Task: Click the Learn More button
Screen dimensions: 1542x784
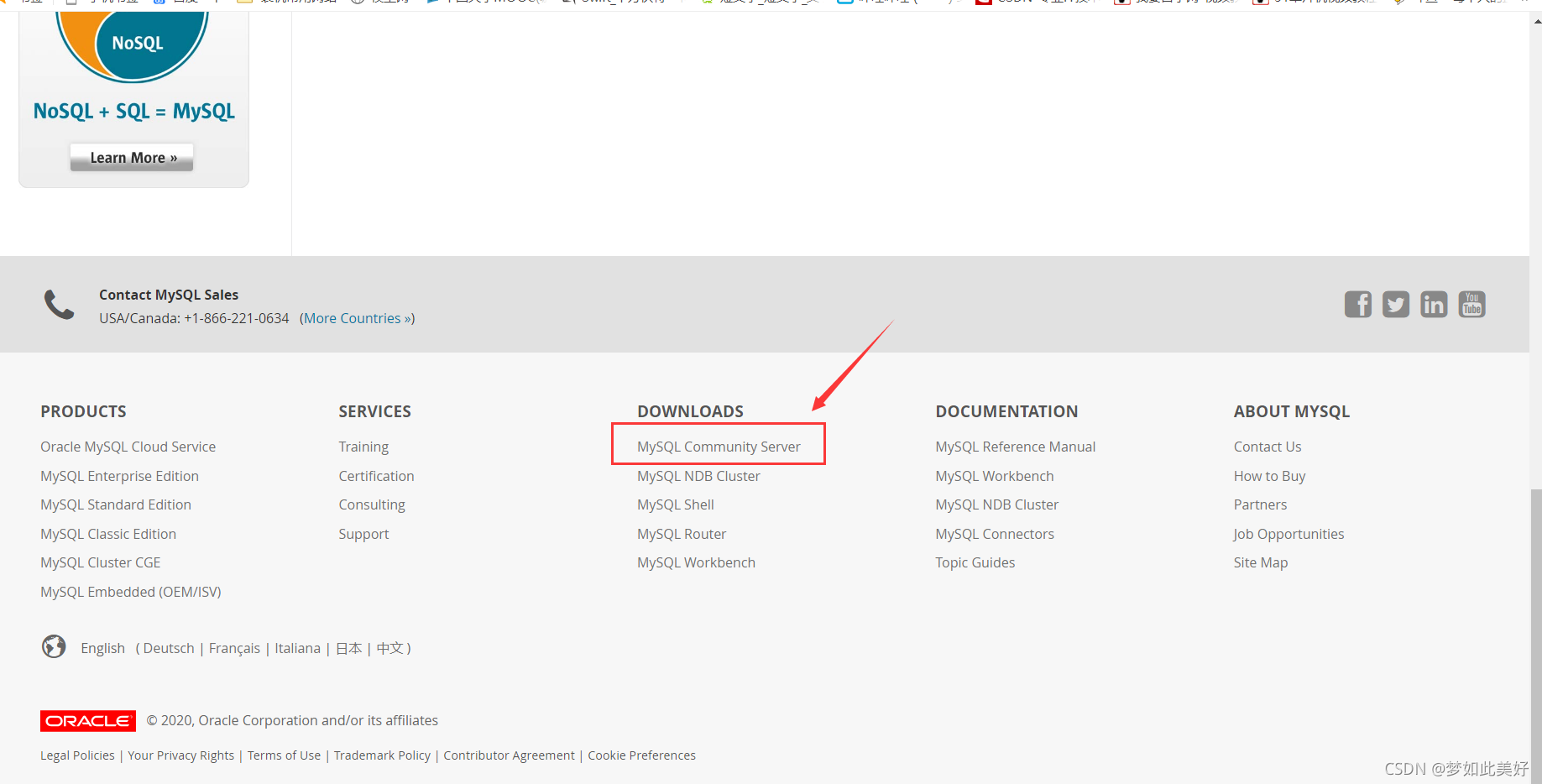Action: coord(132,158)
